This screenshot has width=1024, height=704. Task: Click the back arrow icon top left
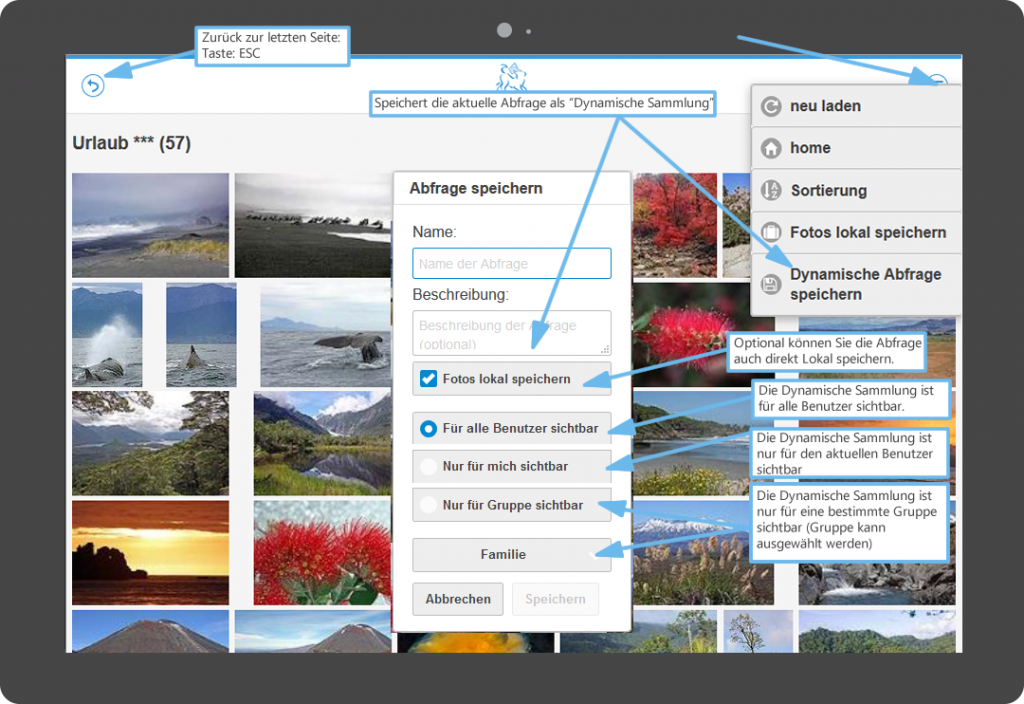click(x=92, y=86)
